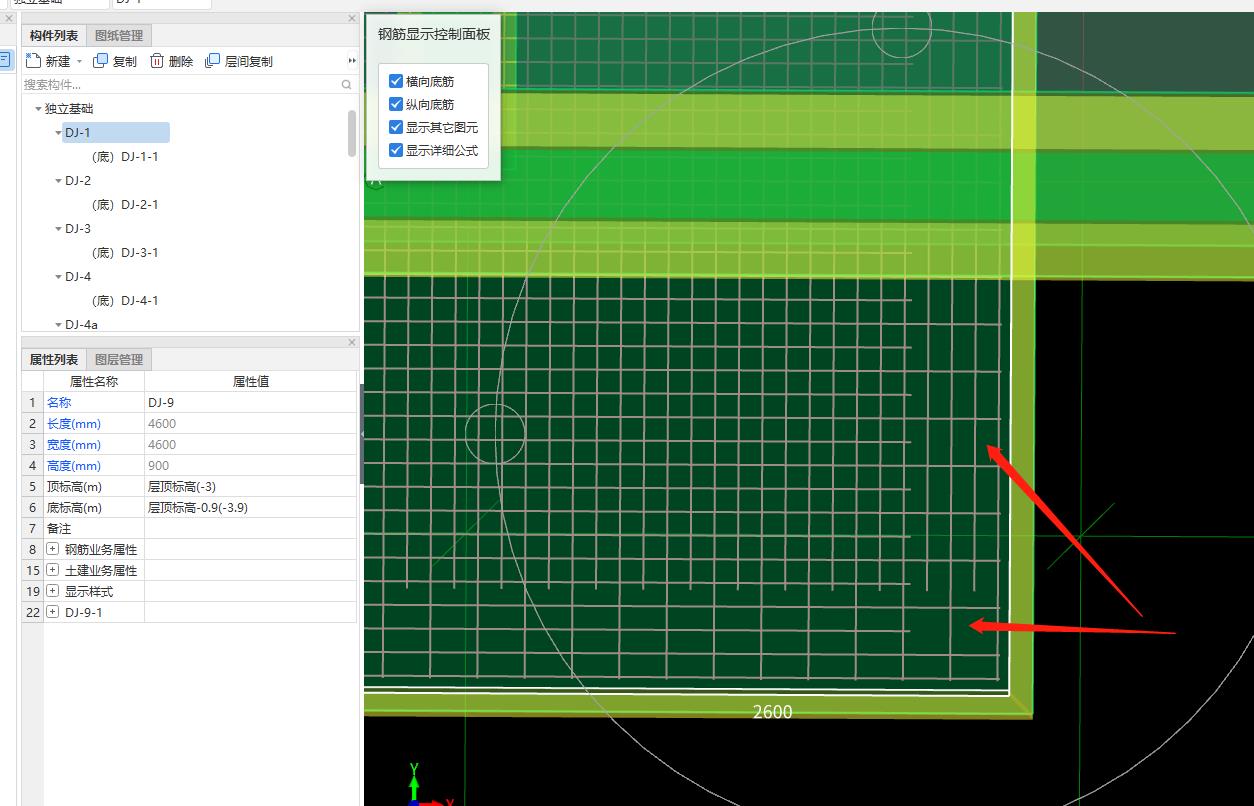Click the 复制 (copy) toolbar button

(115, 61)
